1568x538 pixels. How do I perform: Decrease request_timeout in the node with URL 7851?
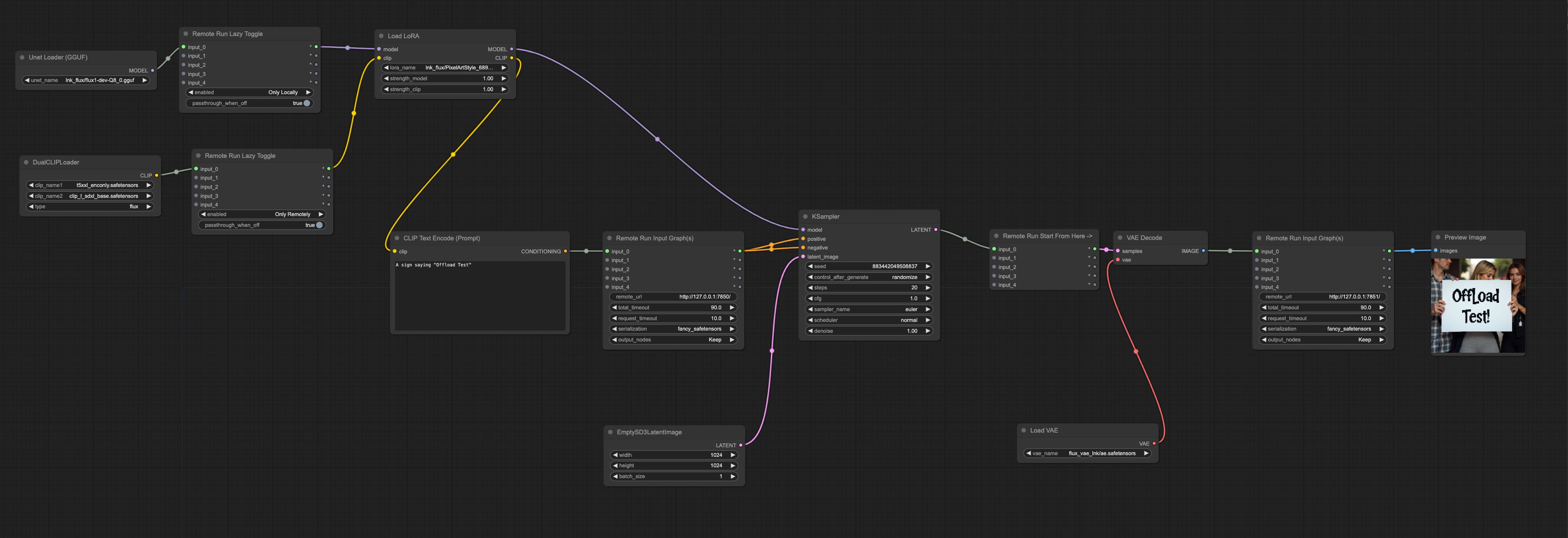[1264, 318]
